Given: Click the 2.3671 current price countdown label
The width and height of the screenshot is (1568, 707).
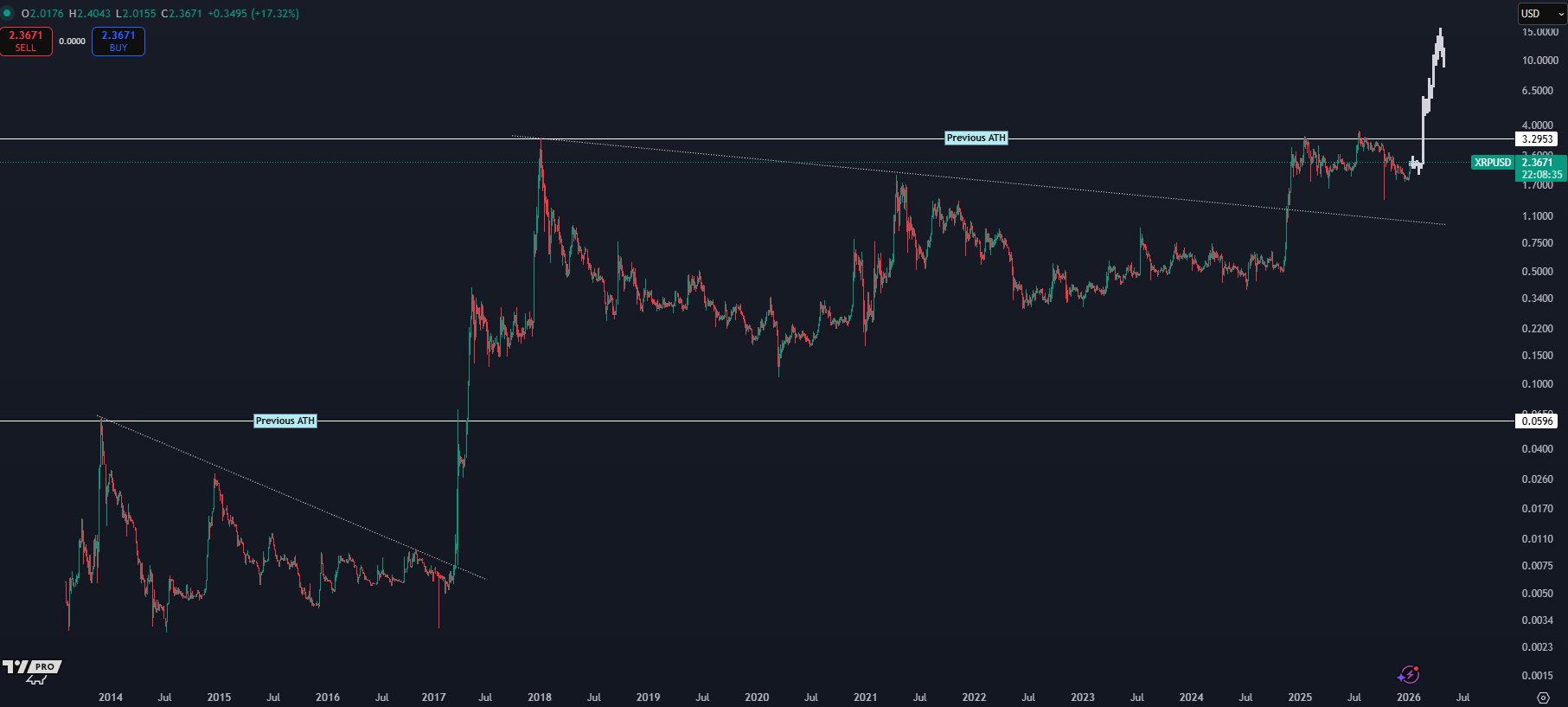Looking at the screenshot, I should (1541, 168).
